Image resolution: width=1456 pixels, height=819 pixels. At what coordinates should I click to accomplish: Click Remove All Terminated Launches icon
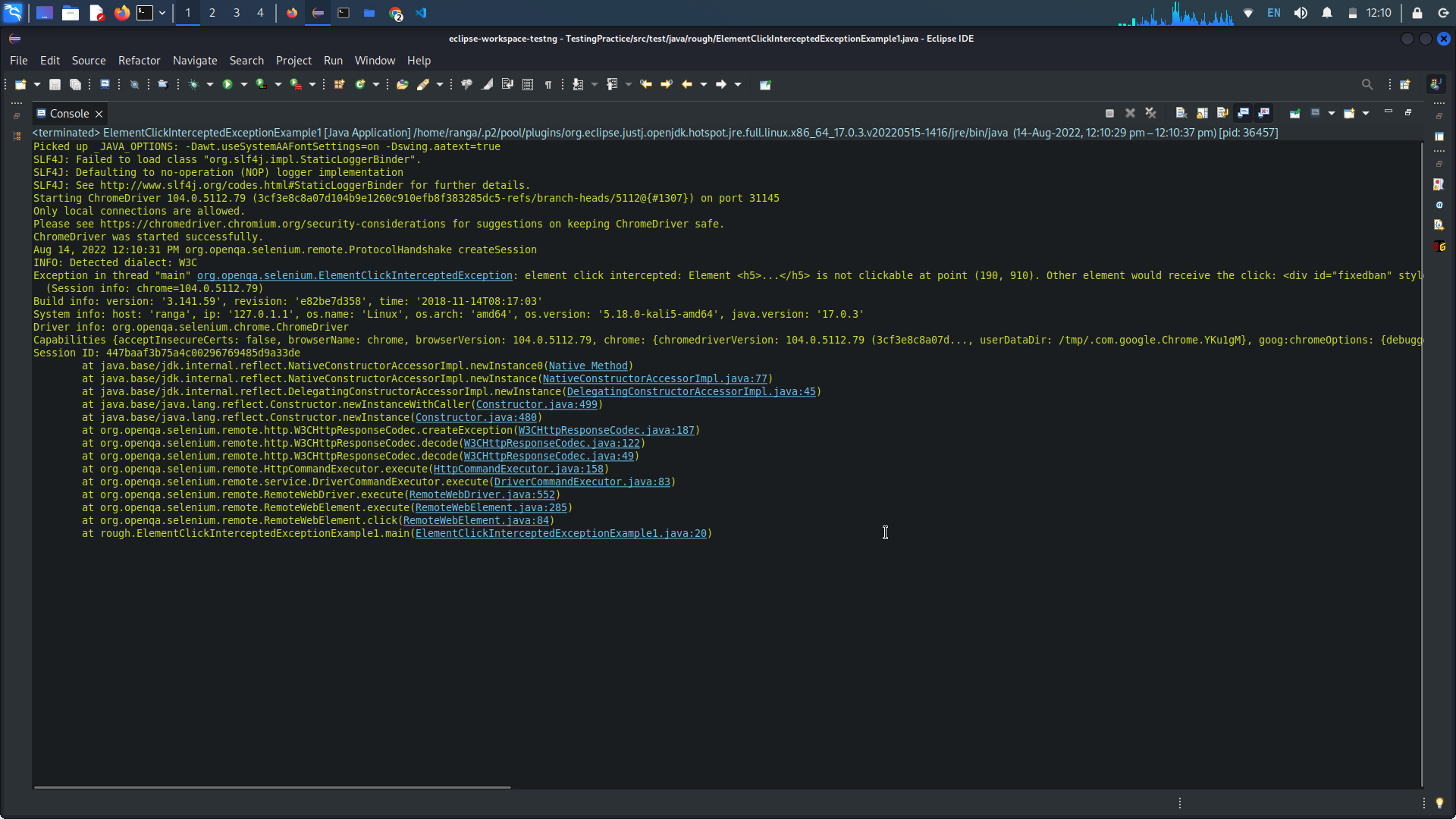1150,113
